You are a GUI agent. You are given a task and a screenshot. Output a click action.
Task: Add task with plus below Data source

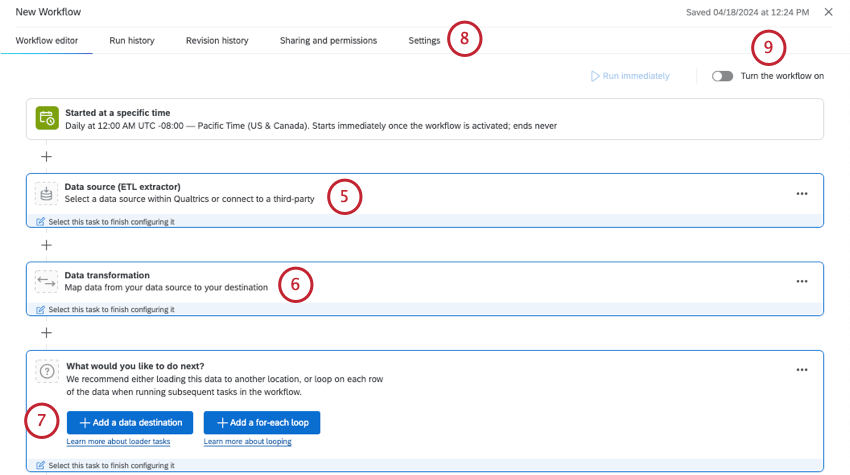pos(47,245)
